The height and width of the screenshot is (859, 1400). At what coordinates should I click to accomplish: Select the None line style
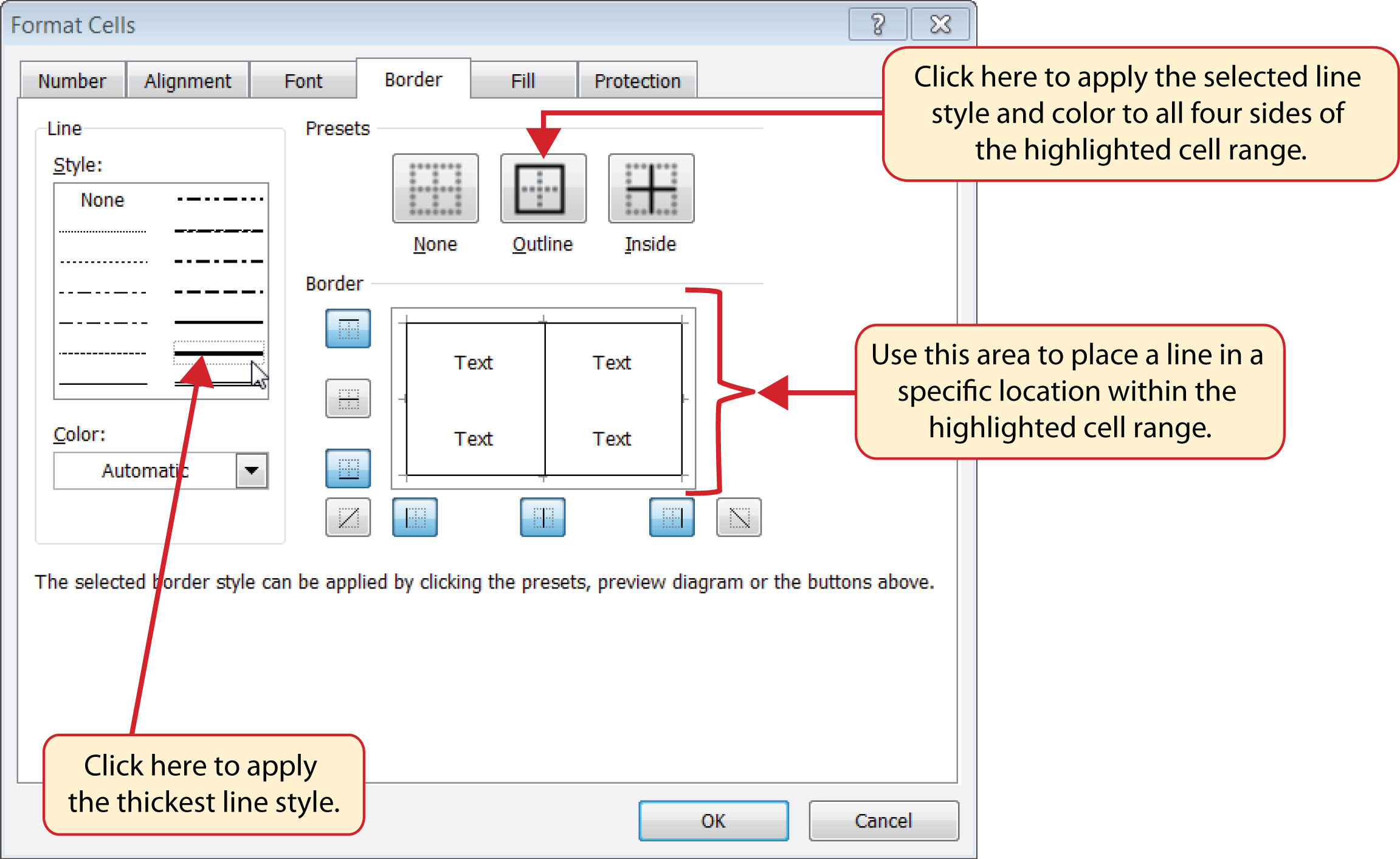point(103,200)
